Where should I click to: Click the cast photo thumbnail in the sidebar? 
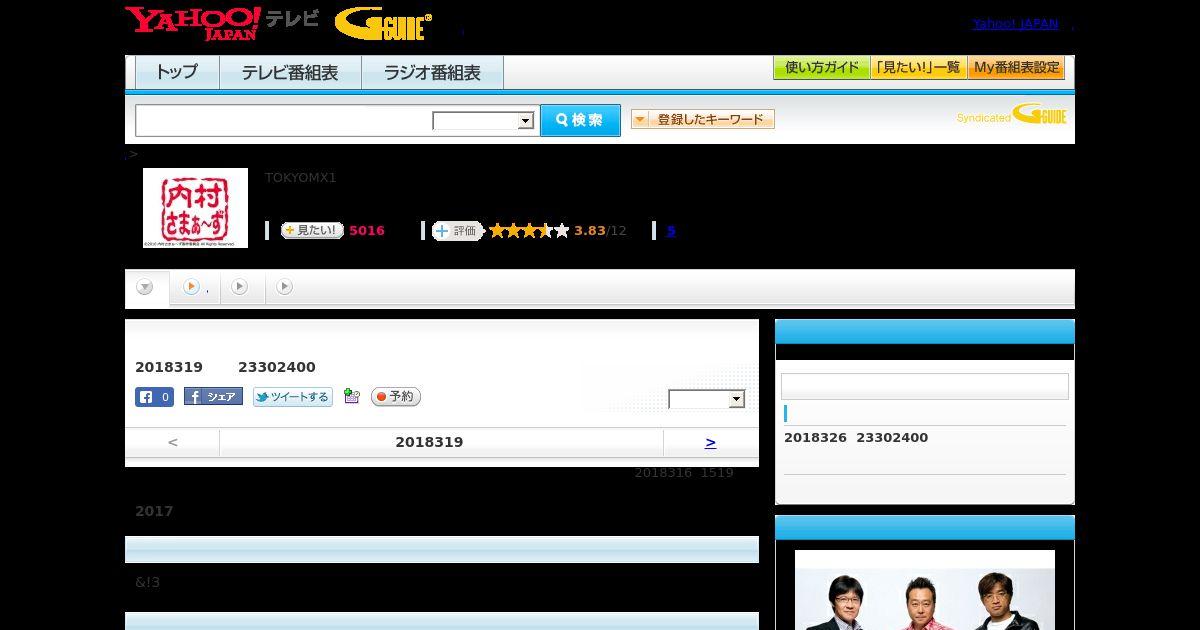(924, 590)
